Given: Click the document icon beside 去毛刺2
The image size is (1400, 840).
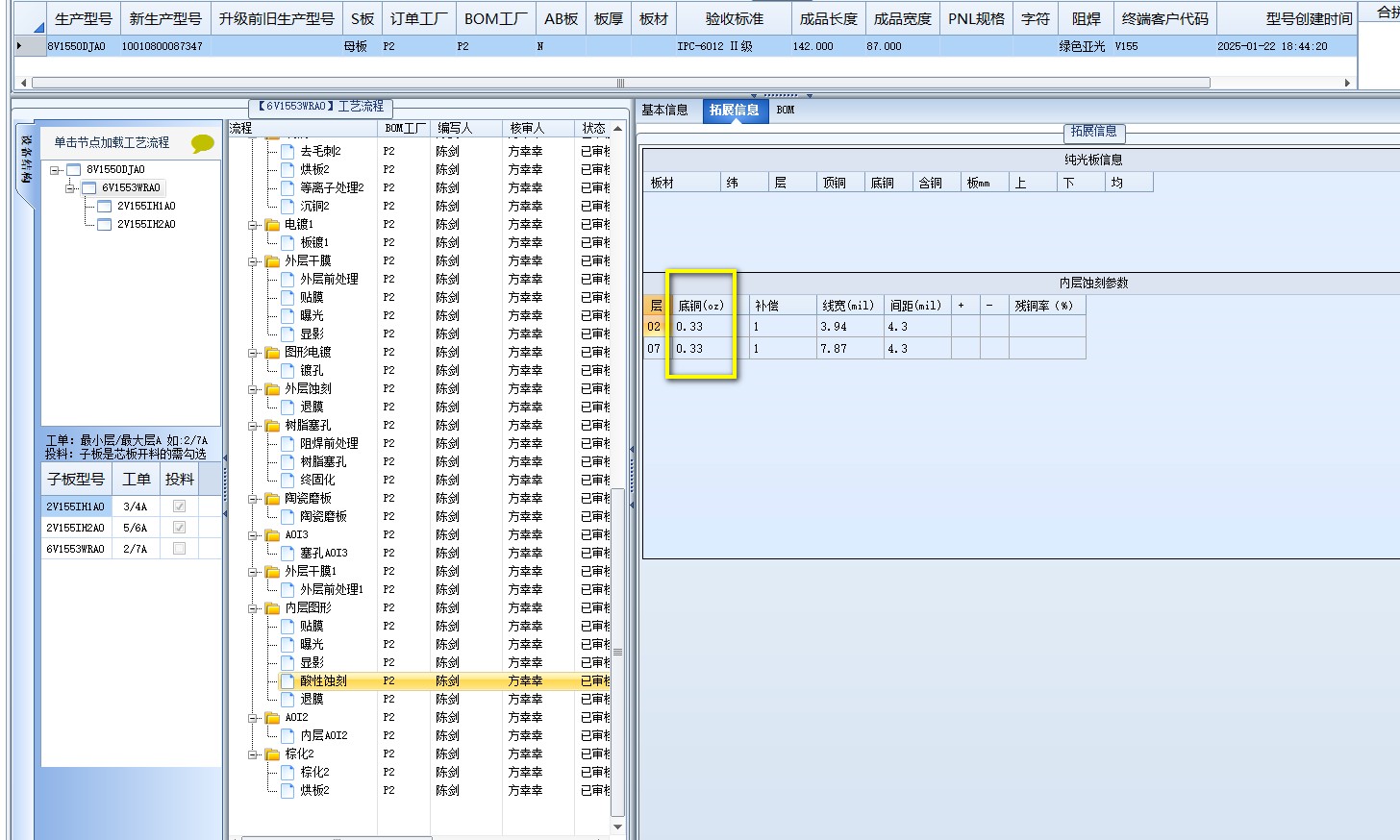Looking at the screenshot, I should (287, 151).
